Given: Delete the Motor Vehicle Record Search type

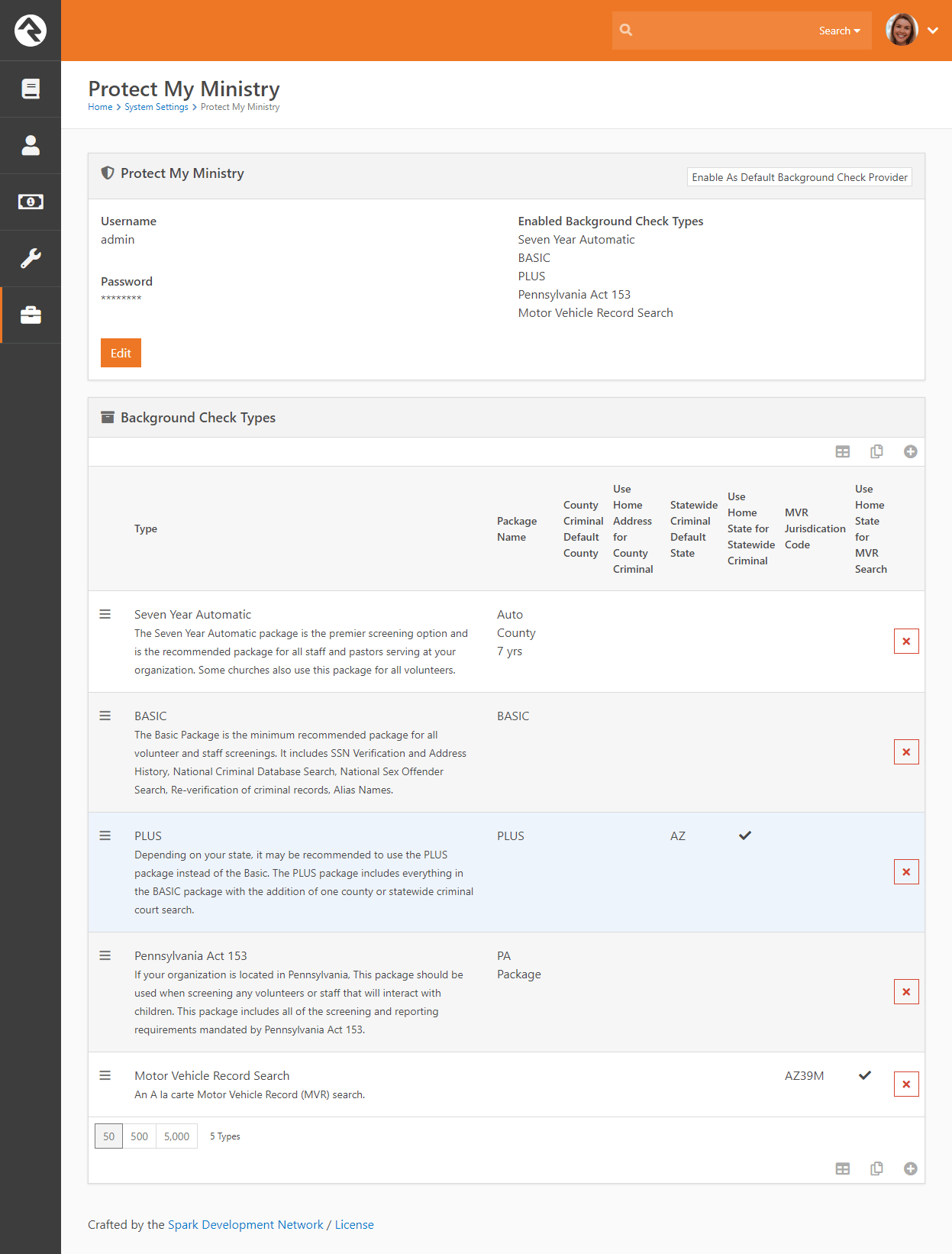Looking at the screenshot, I should (x=906, y=1084).
